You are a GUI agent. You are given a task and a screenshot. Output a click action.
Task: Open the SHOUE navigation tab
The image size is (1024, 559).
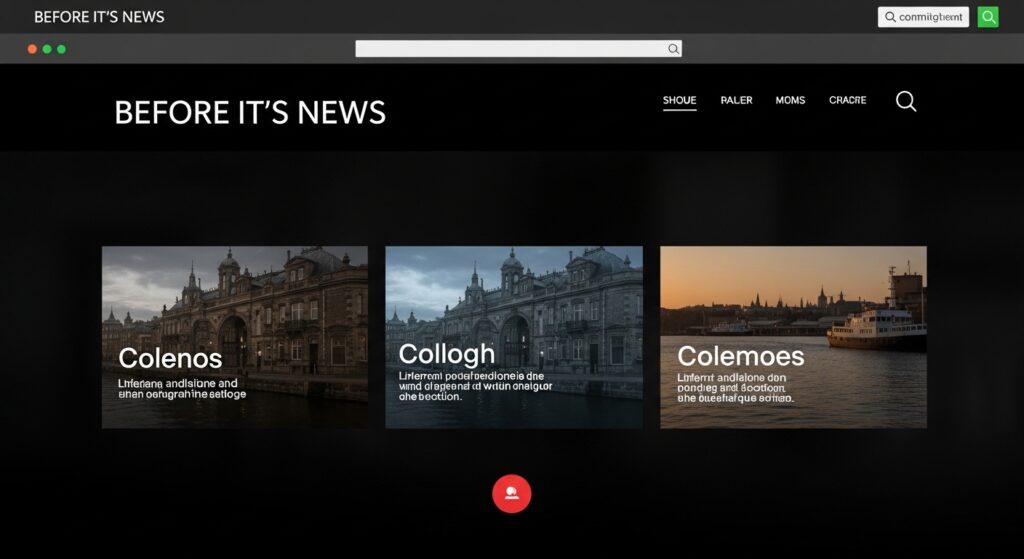(x=679, y=101)
